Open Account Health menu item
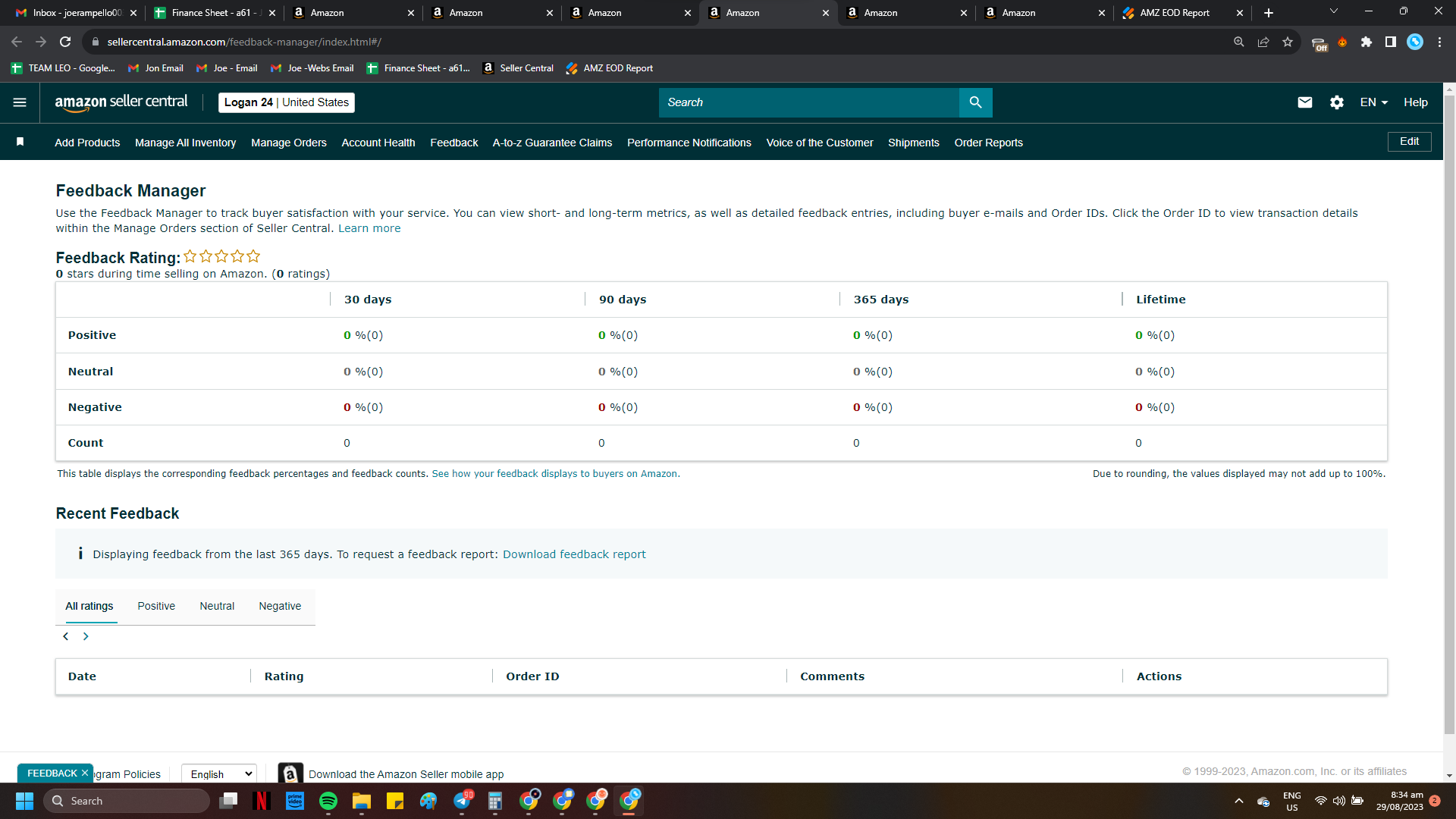Screen dimensions: 1456x819 378,143
